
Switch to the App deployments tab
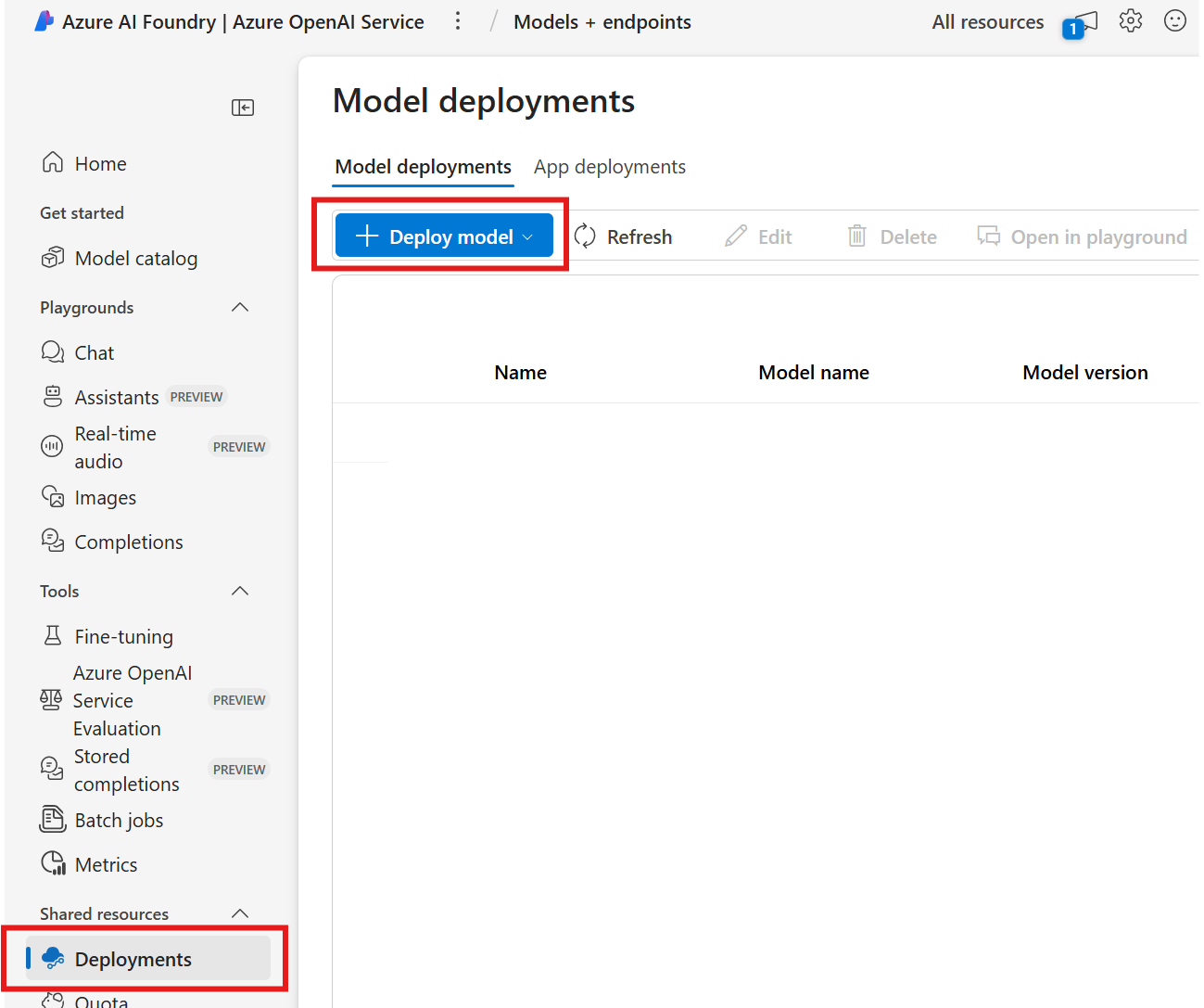pos(609,167)
